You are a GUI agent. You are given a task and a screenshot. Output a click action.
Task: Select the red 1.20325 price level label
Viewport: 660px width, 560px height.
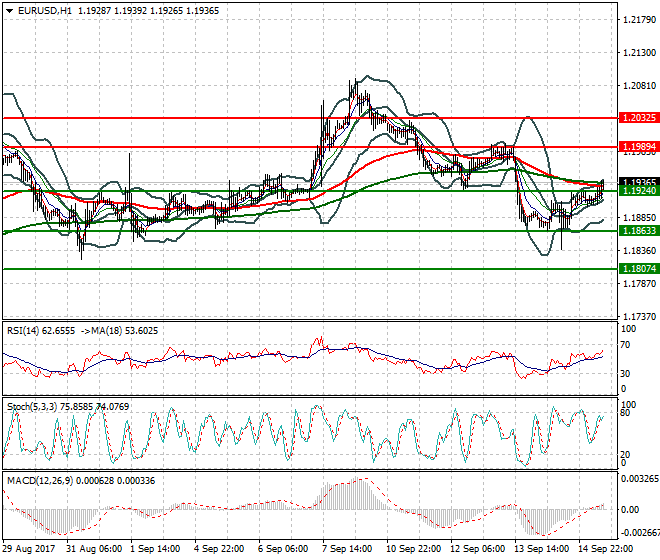click(639, 118)
